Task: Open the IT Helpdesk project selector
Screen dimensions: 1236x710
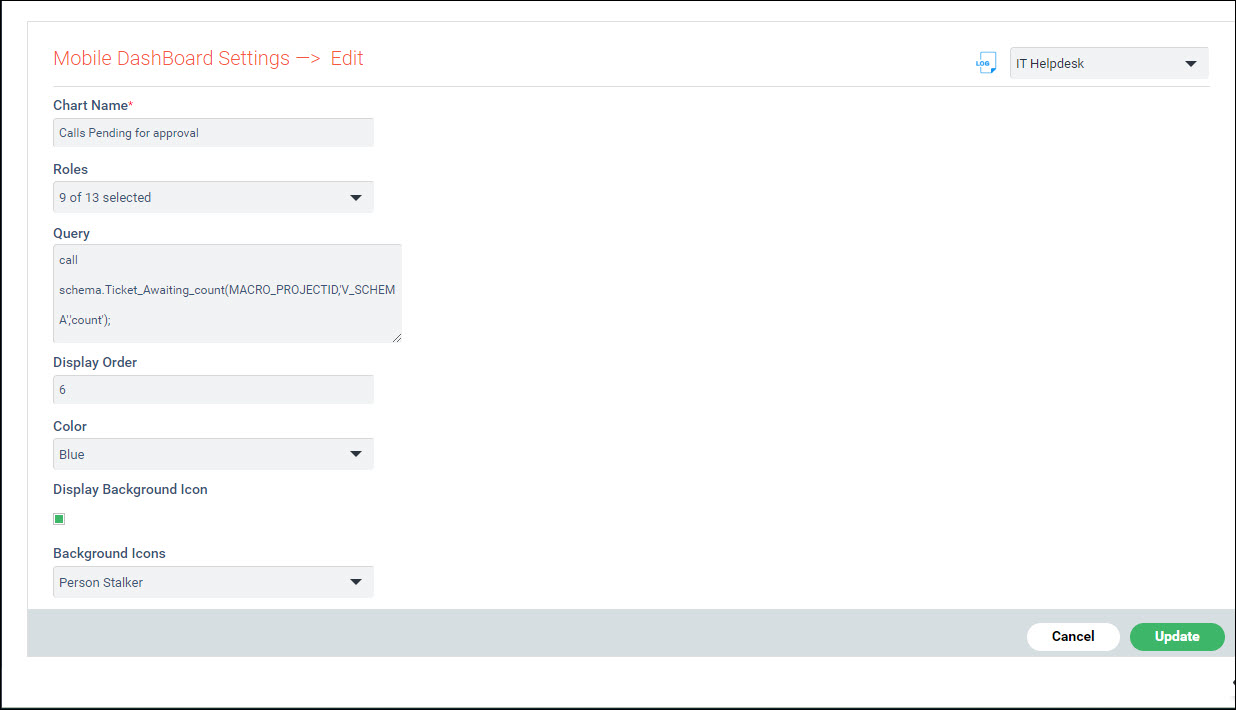Action: click(1100, 62)
